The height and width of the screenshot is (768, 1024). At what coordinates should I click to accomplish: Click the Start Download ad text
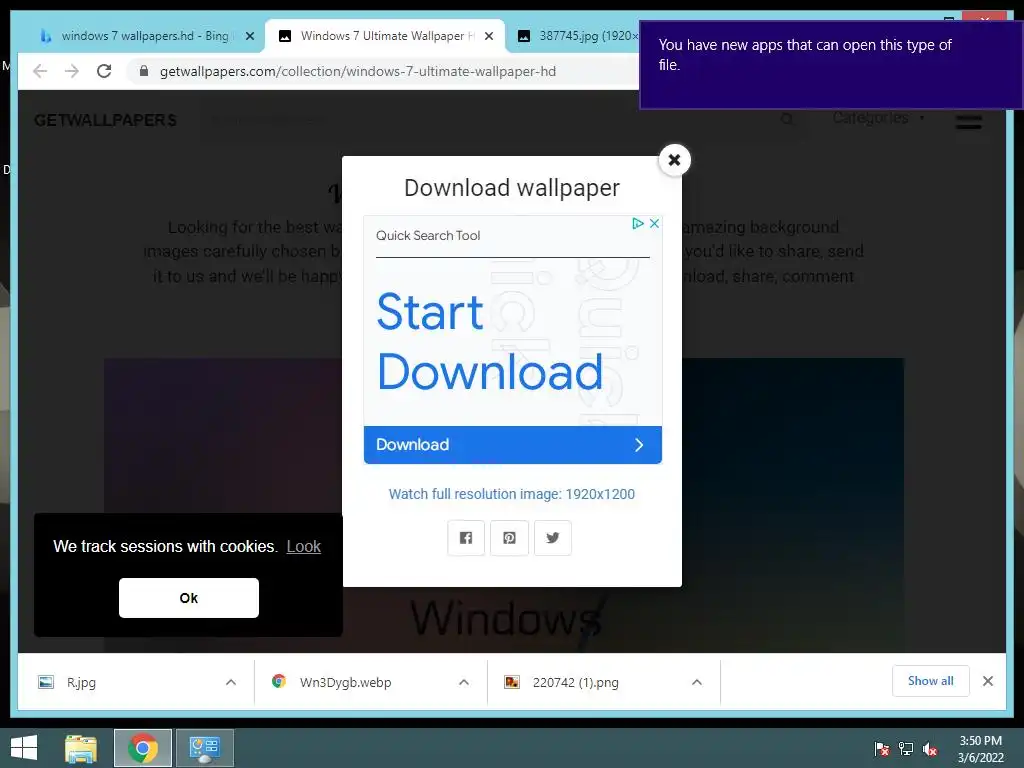(x=490, y=342)
